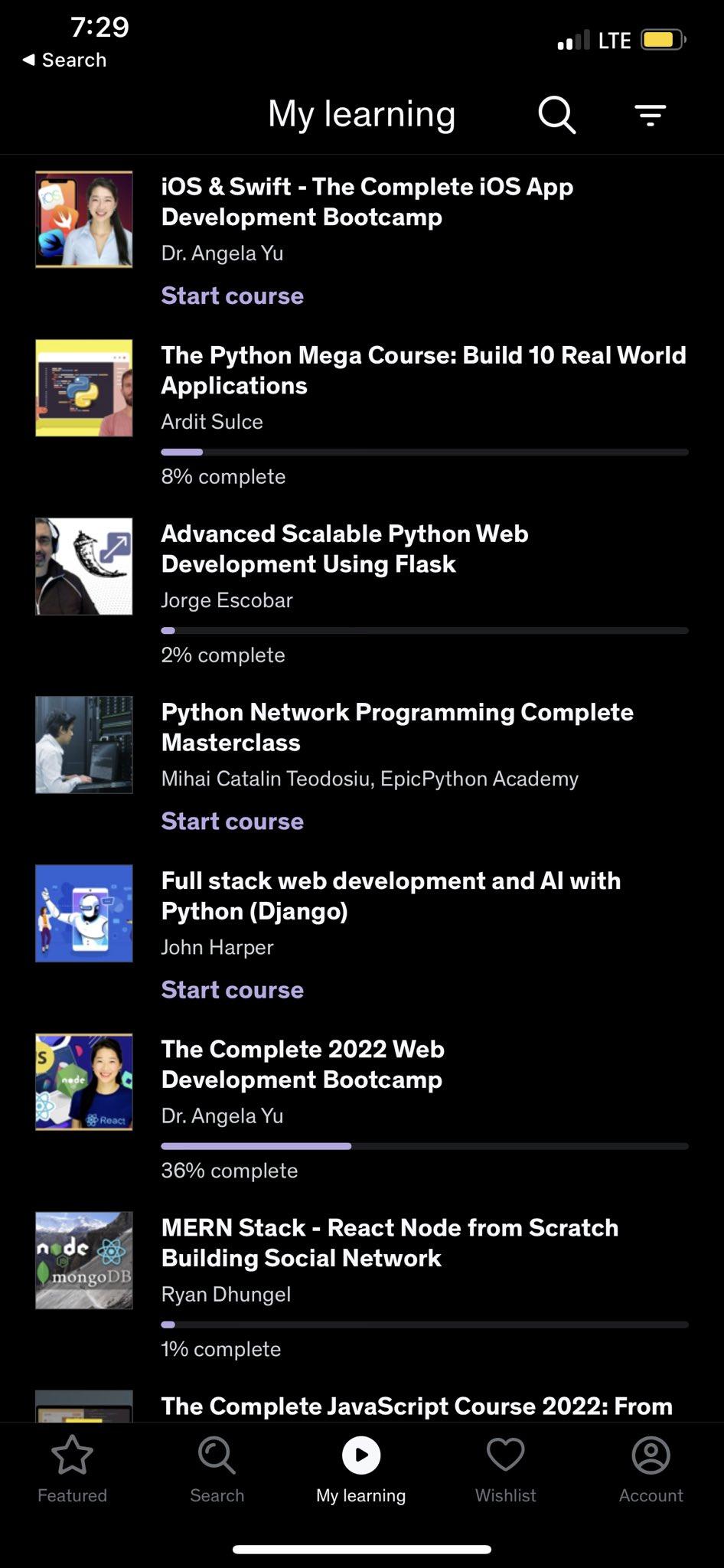Tap instructor name "Jorge Escobar"

click(227, 600)
